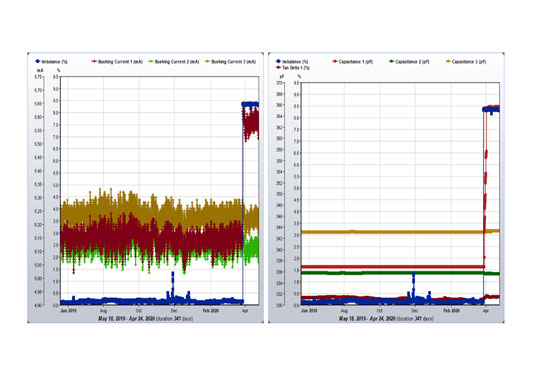Viewport: 538px width, 380px height.
Task: Select the Tan Delta 1 (%) legend label
Action: tap(295, 68)
